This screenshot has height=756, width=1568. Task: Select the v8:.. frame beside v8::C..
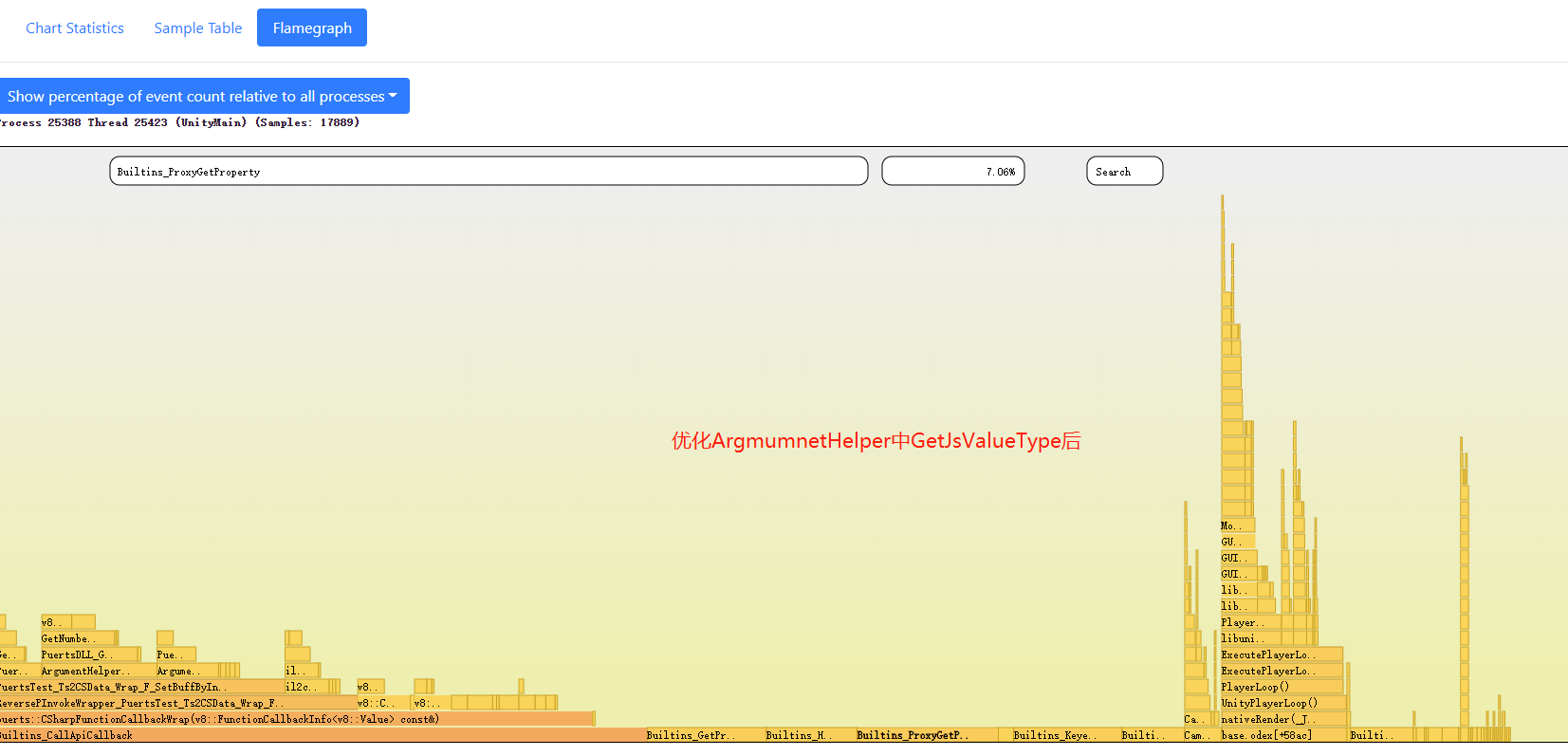tap(432, 703)
